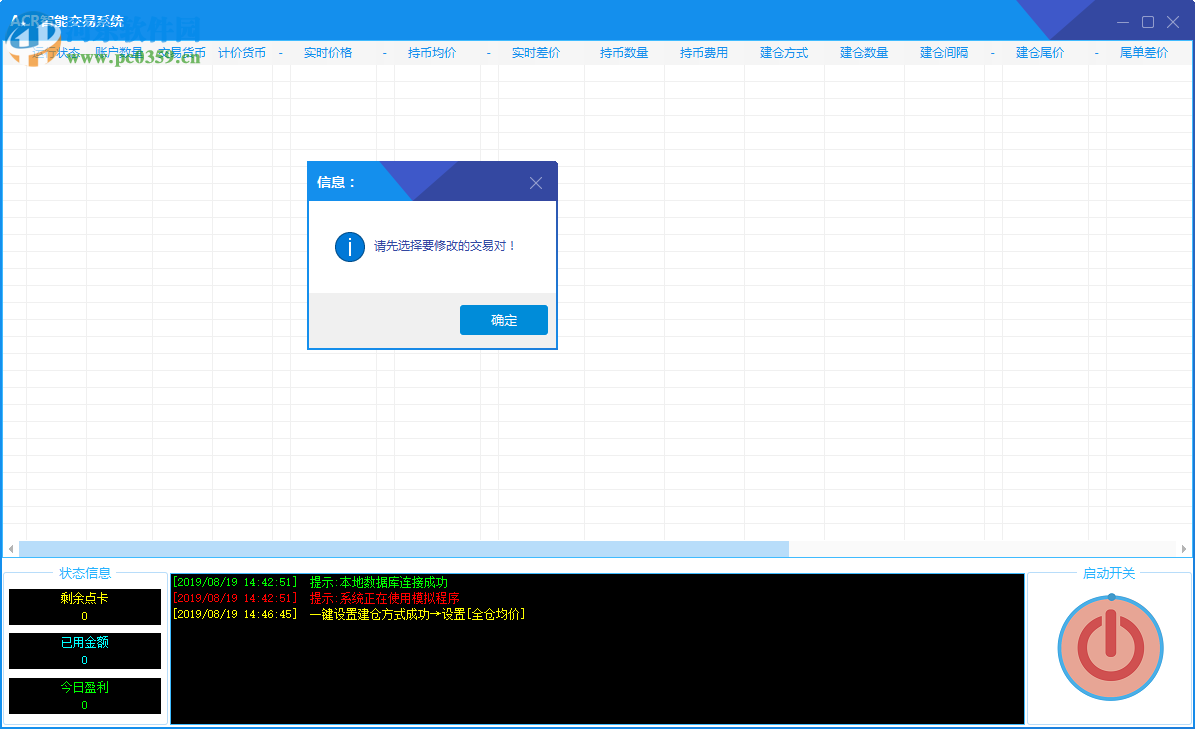Close the 信息 dialog with its X icon

point(536,182)
